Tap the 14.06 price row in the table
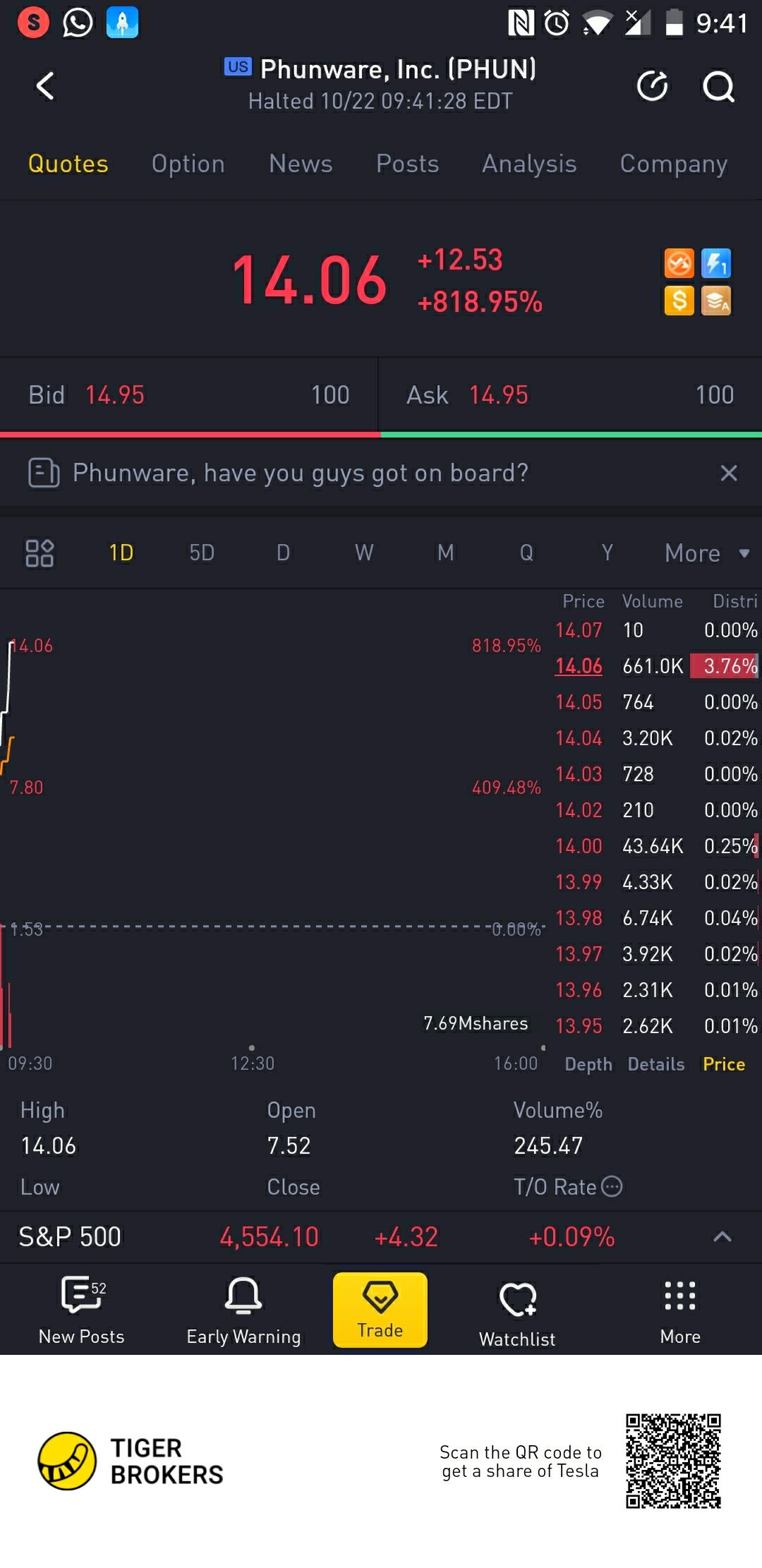Viewport: 762px width, 1568px height. click(x=656, y=666)
